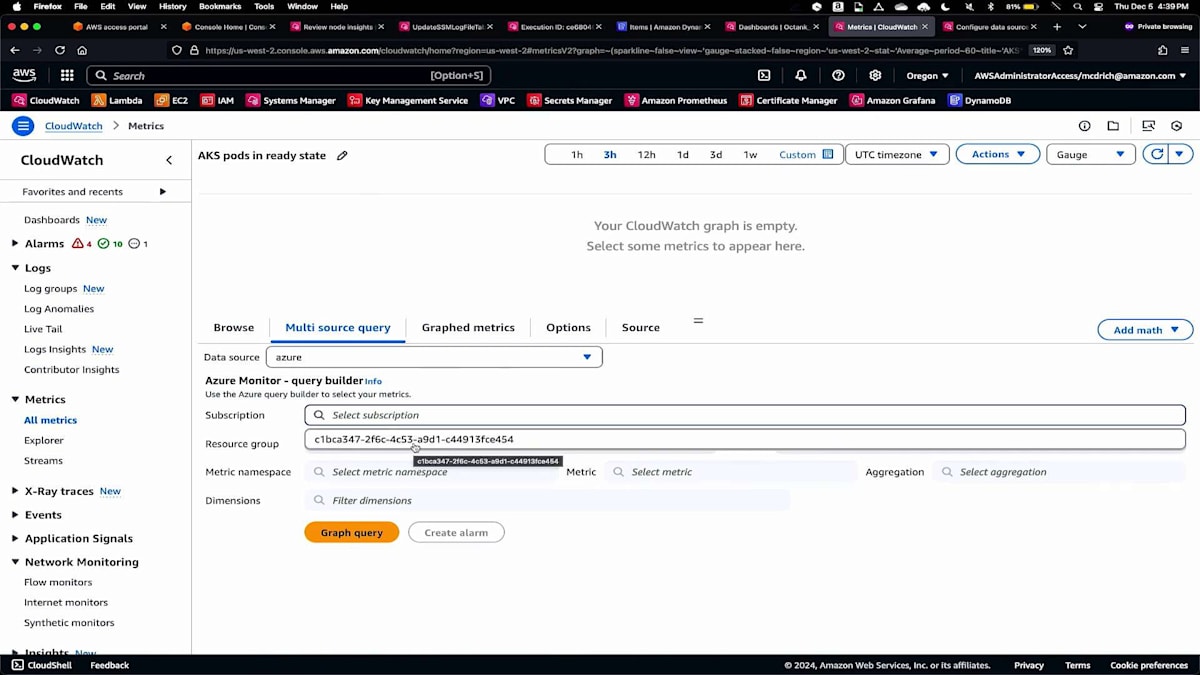Refresh the CloudWatch graph
This screenshot has height=675, width=1200.
tap(1157, 154)
